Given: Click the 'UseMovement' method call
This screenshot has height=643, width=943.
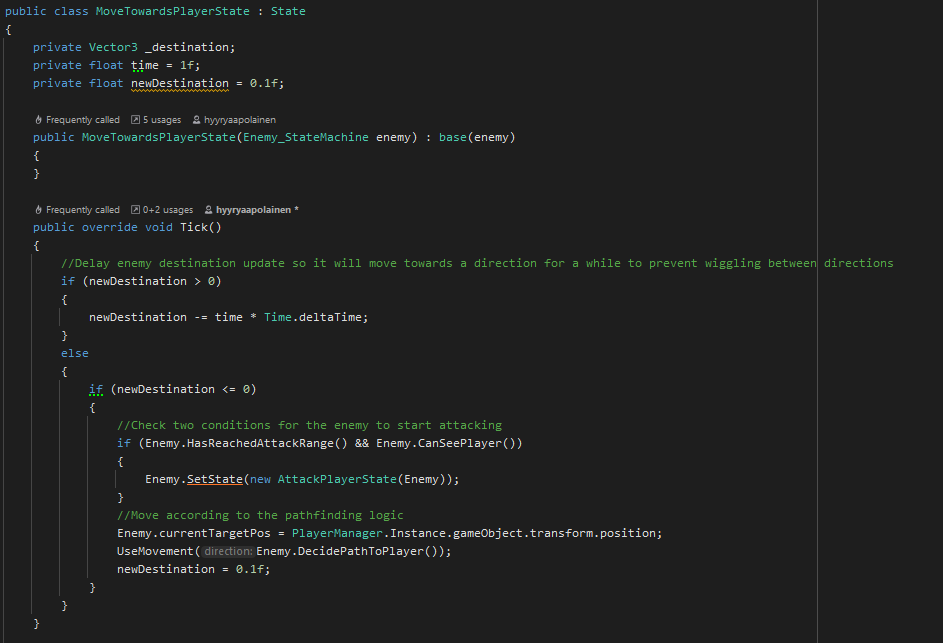Looking at the screenshot, I should click(155, 552).
